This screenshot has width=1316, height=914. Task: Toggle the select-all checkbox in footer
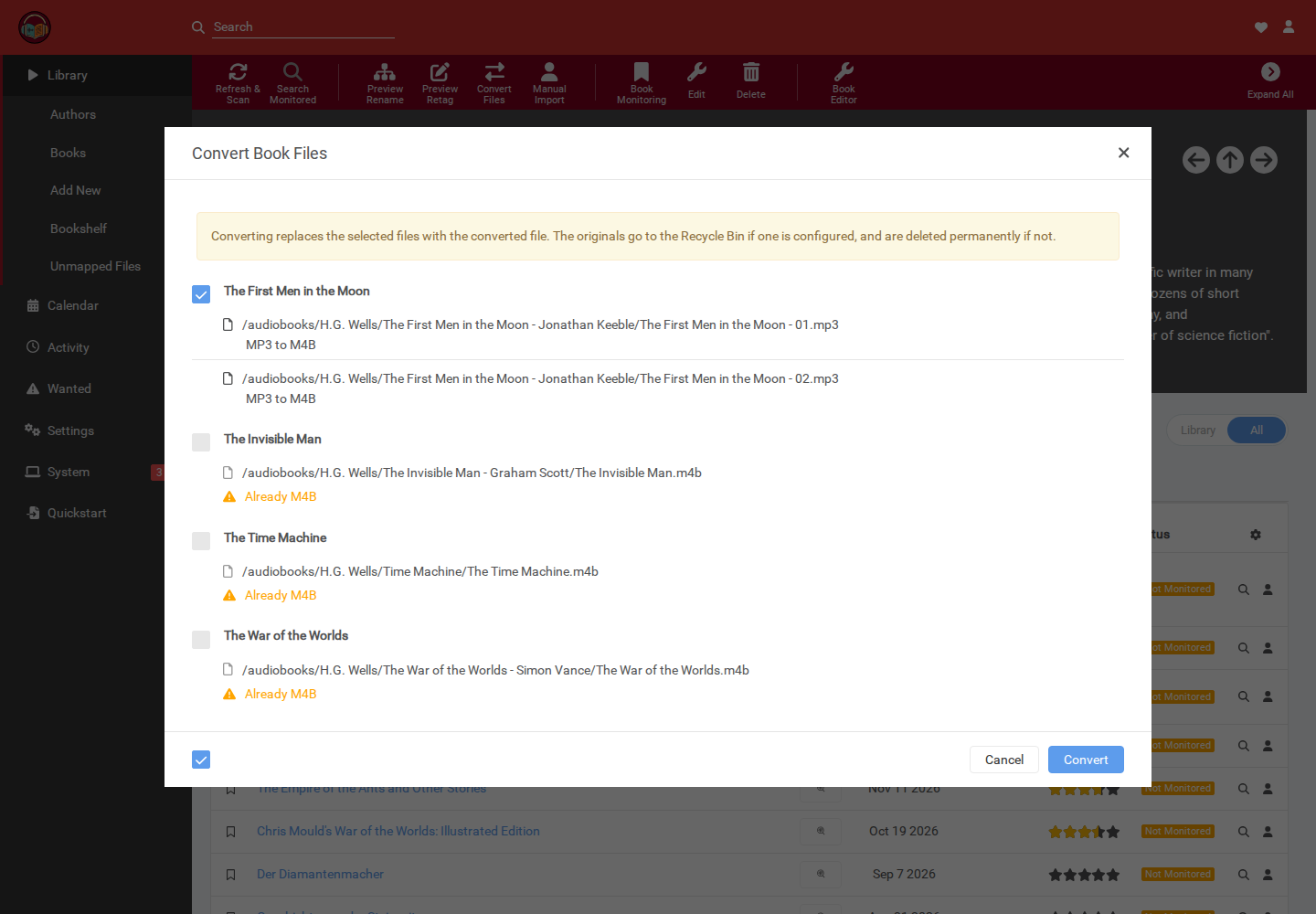point(201,760)
